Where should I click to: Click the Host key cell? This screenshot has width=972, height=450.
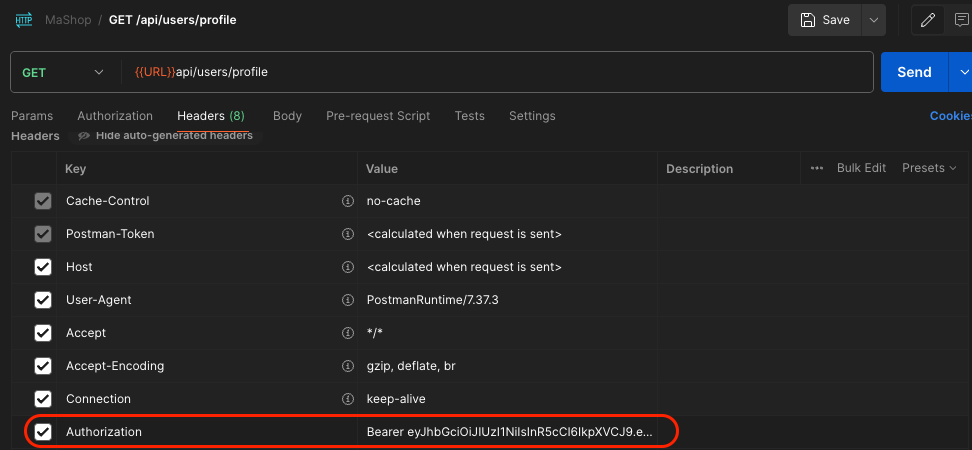pyautogui.click(x=207, y=267)
